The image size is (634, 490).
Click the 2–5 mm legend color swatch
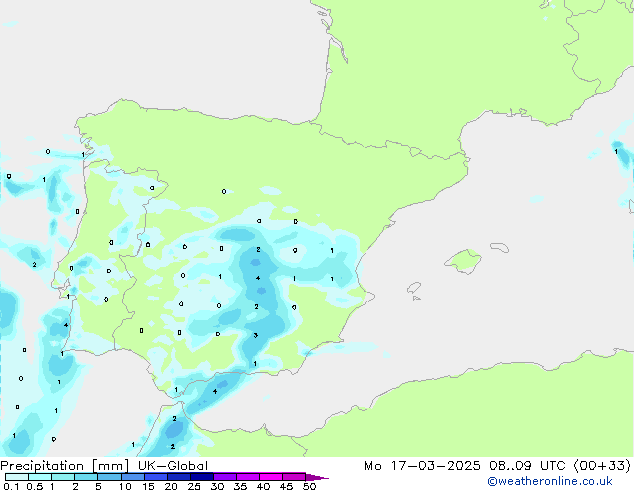(x=86, y=477)
